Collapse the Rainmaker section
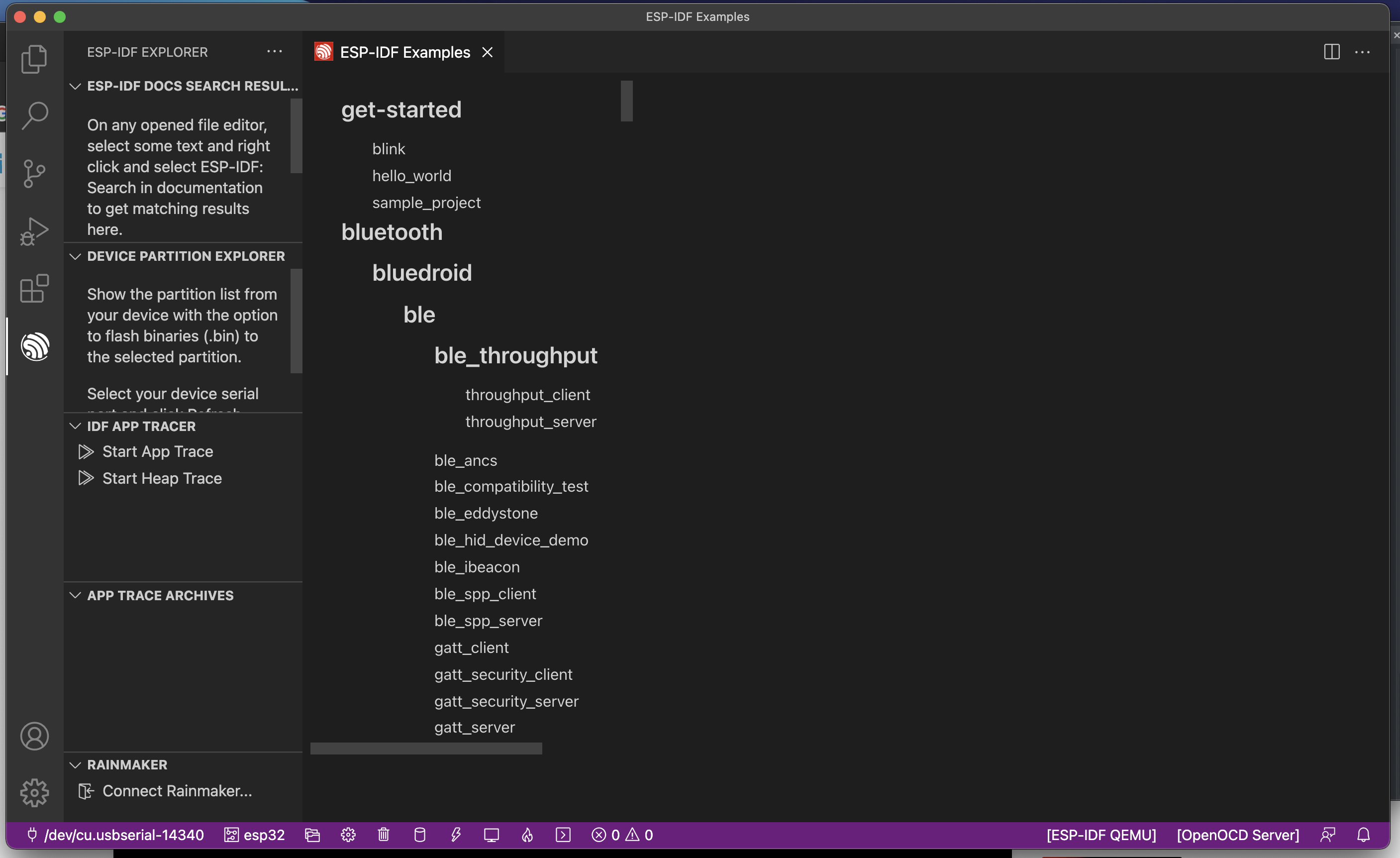The width and height of the screenshot is (1400, 858). pyautogui.click(x=183, y=765)
